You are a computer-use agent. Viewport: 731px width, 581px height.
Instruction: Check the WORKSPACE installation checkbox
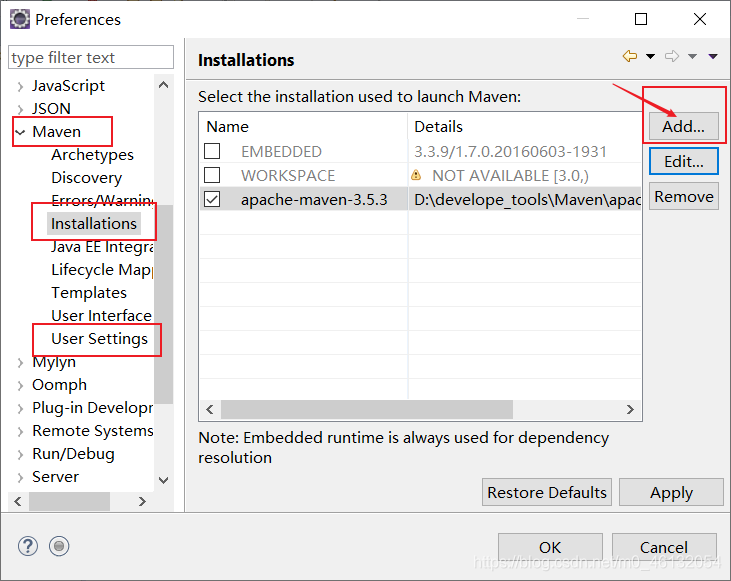point(212,175)
